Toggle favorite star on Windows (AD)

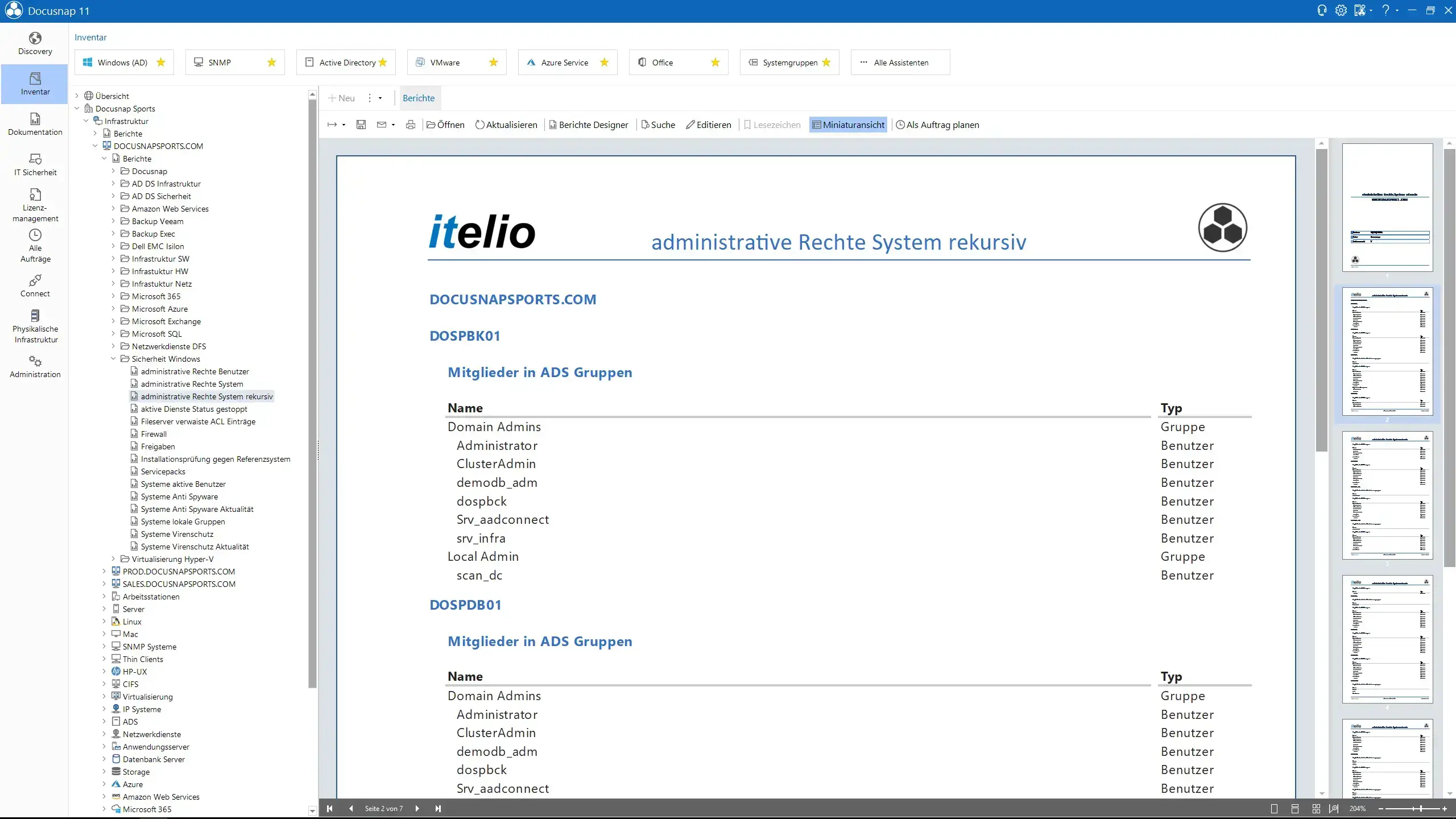pyautogui.click(x=161, y=63)
